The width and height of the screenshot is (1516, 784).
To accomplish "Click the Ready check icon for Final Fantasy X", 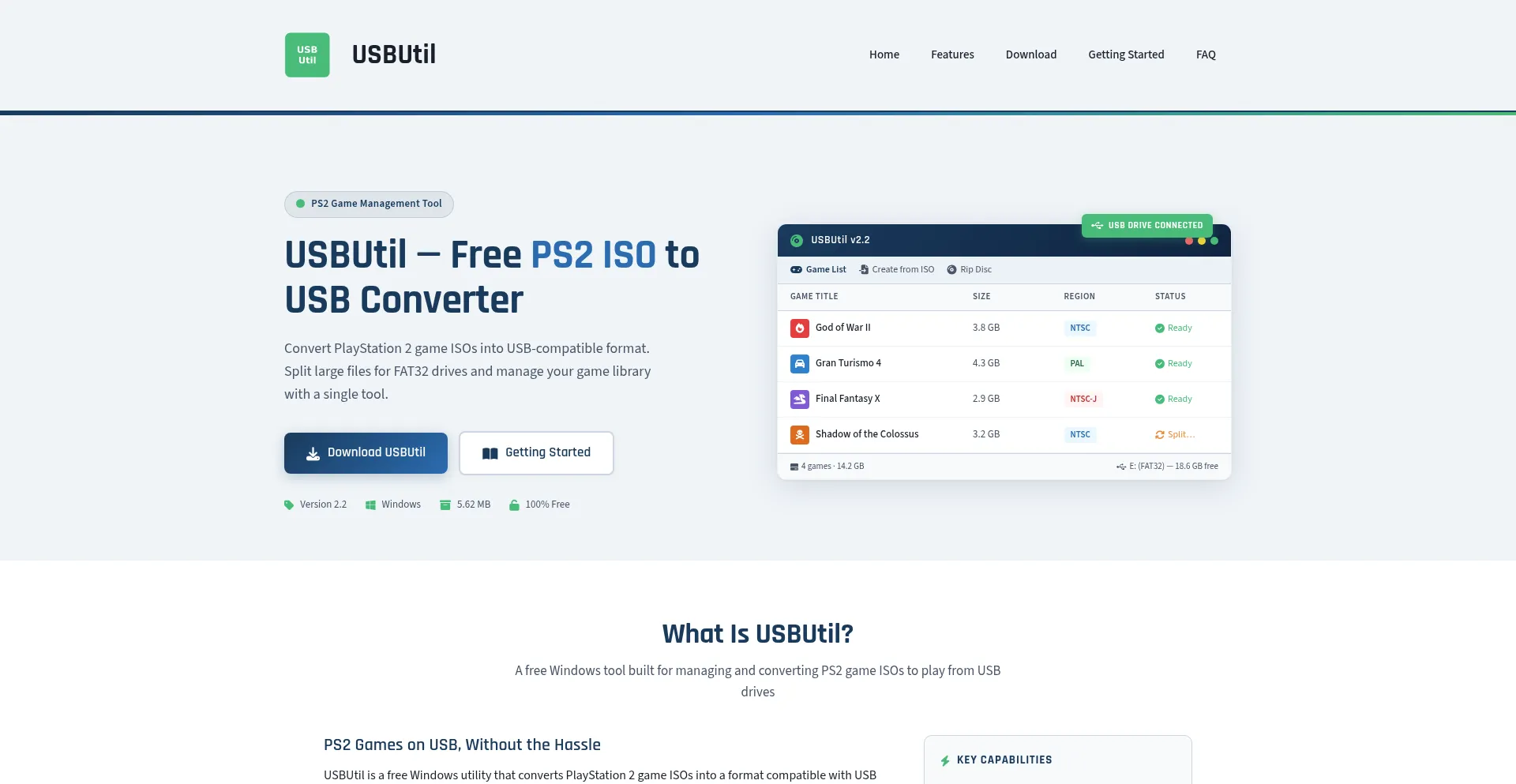I will [1160, 400].
